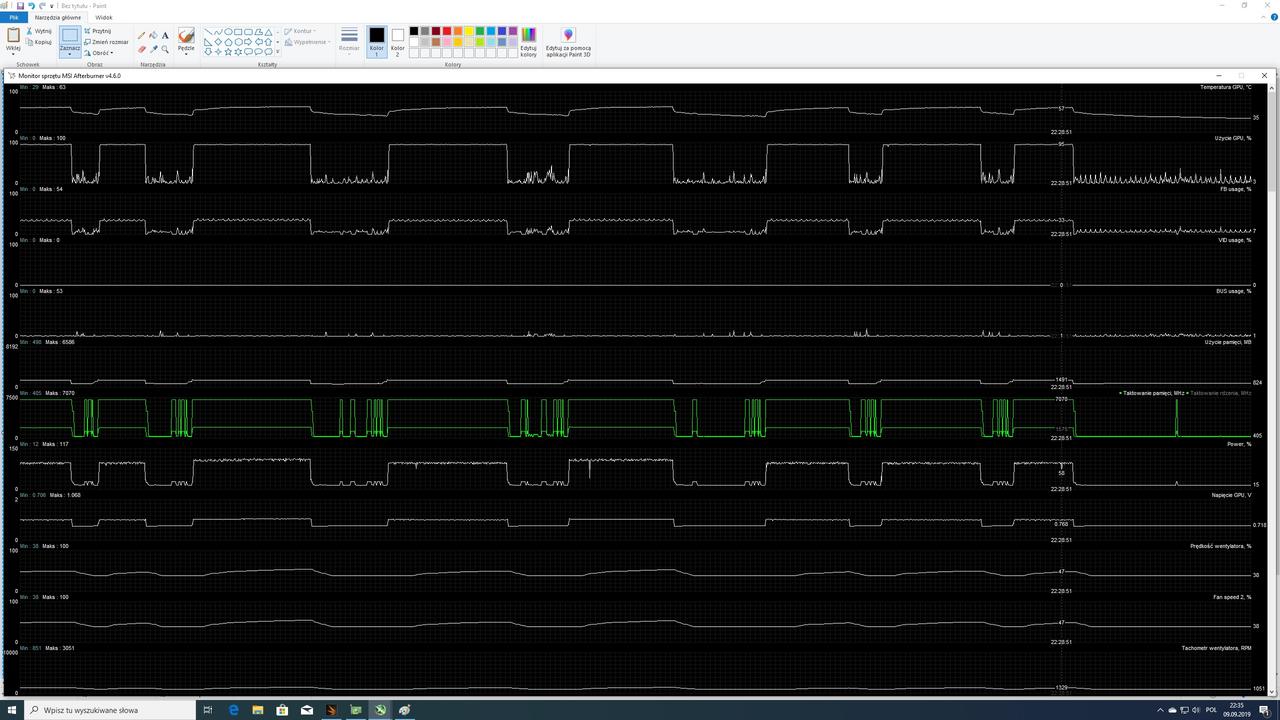Select Kolor 2 background color
The image size is (1280, 720).
398,42
